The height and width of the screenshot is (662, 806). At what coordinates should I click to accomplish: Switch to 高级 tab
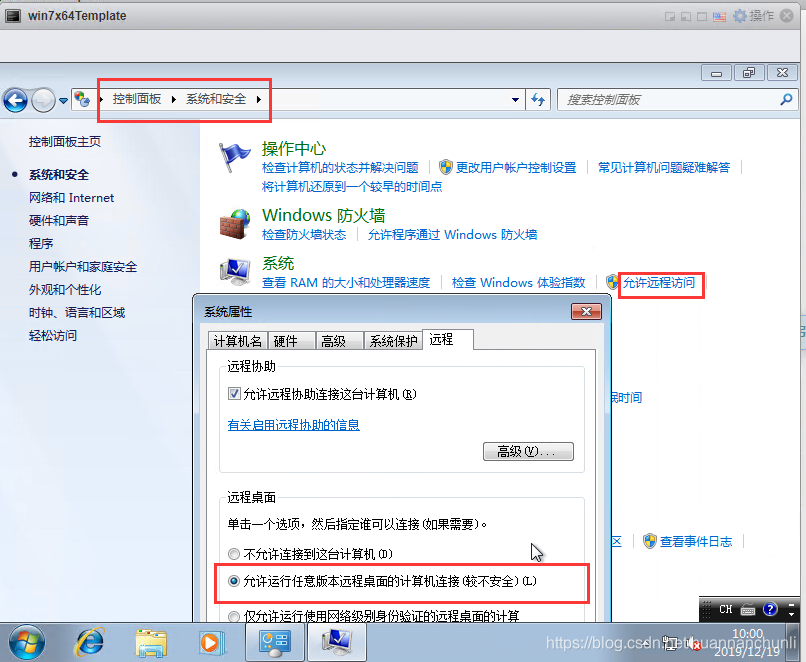pyautogui.click(x=339, y=341)
